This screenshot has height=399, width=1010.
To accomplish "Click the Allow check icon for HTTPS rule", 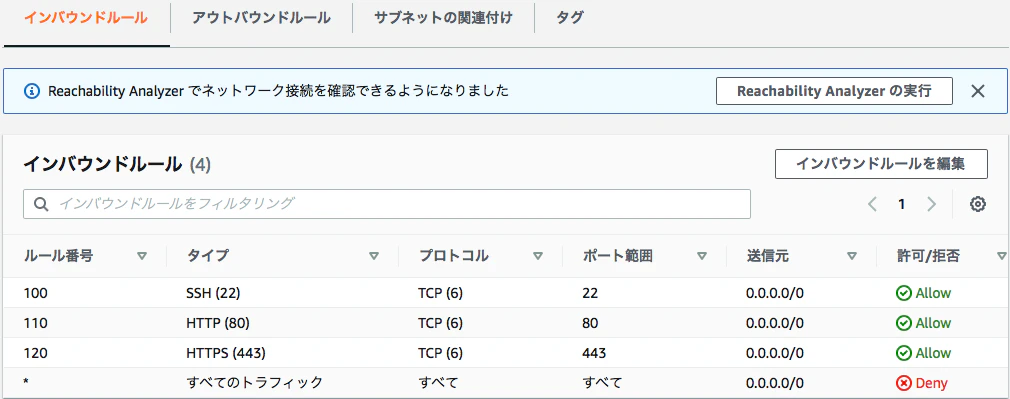I will (x=904, y=353).
